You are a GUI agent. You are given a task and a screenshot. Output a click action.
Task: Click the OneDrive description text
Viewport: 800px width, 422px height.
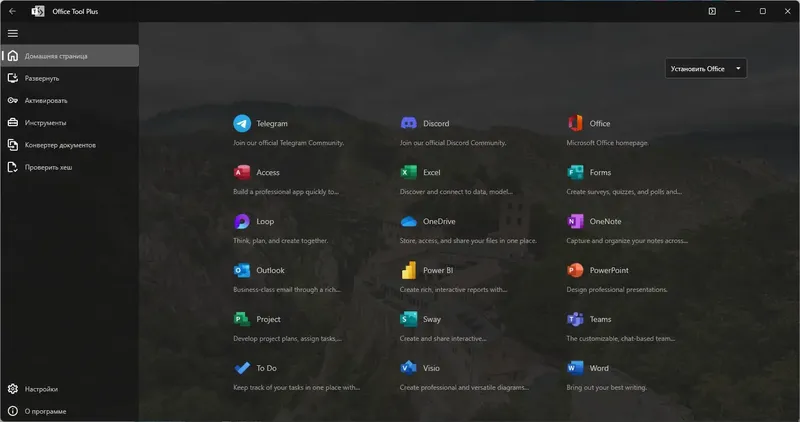click(468, 241)
